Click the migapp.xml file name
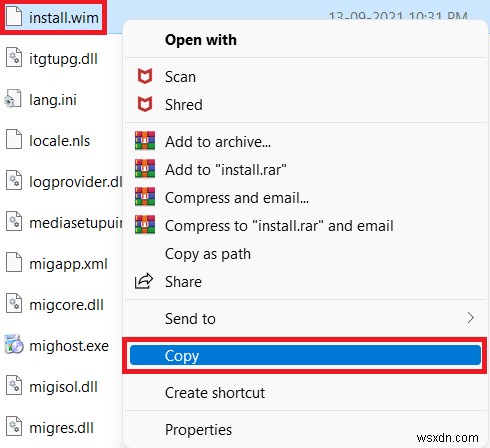 click(68, 264)
